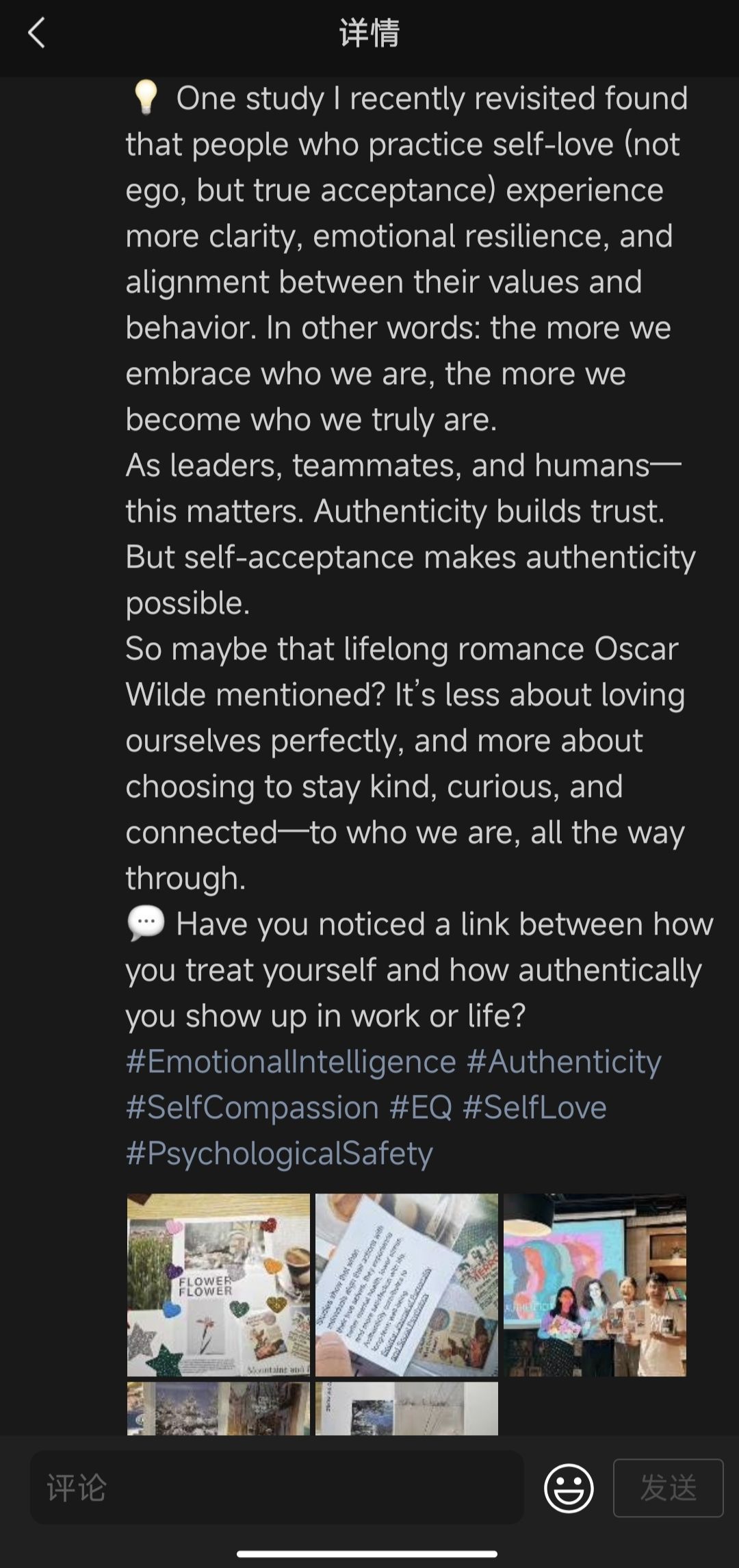This screenshot has width=739, height=1568.
Task: Tap the lightbulb emoji in the post
Action: (x=145, y=98)
